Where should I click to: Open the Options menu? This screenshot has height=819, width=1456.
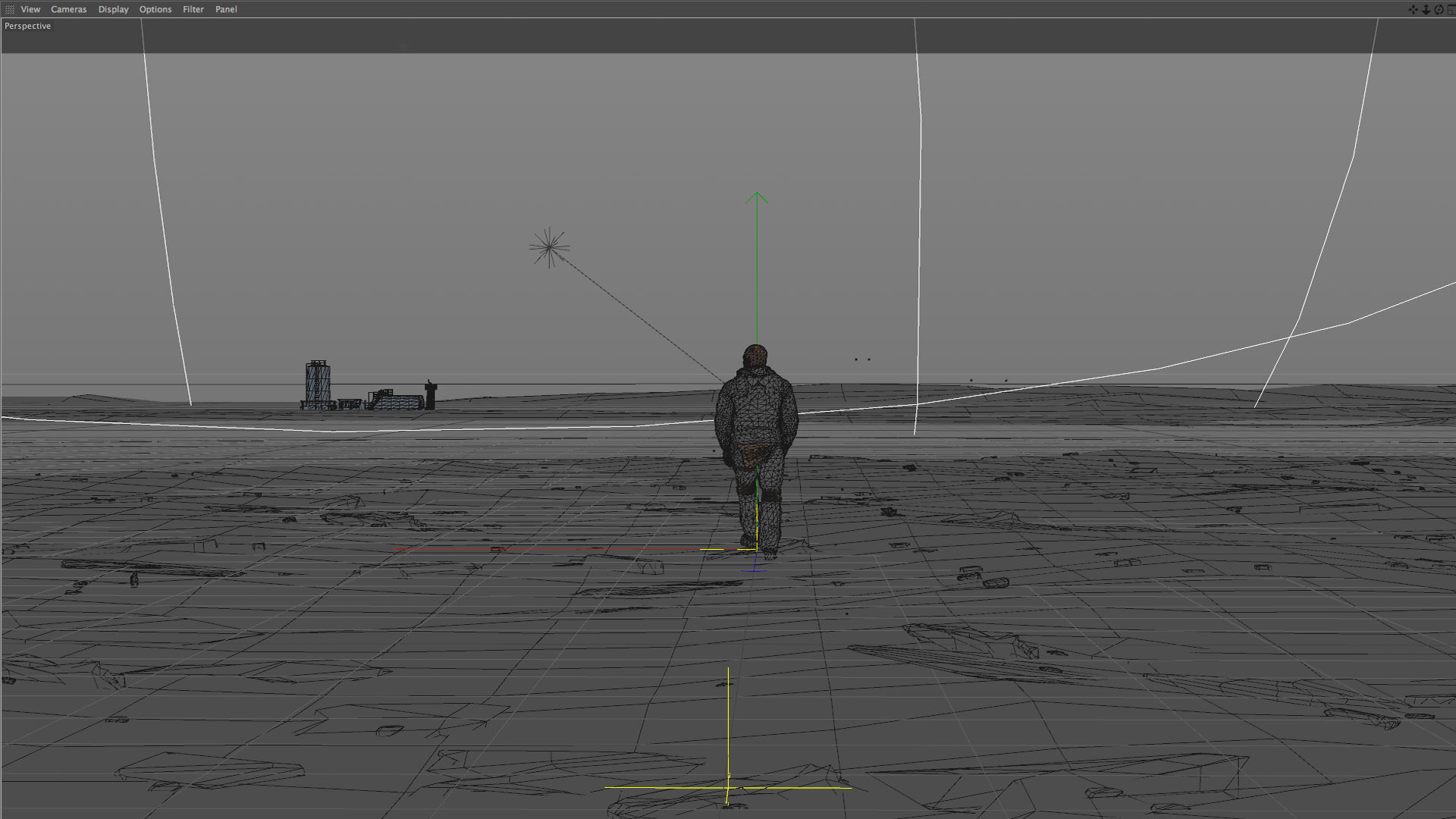coord(155,10)
